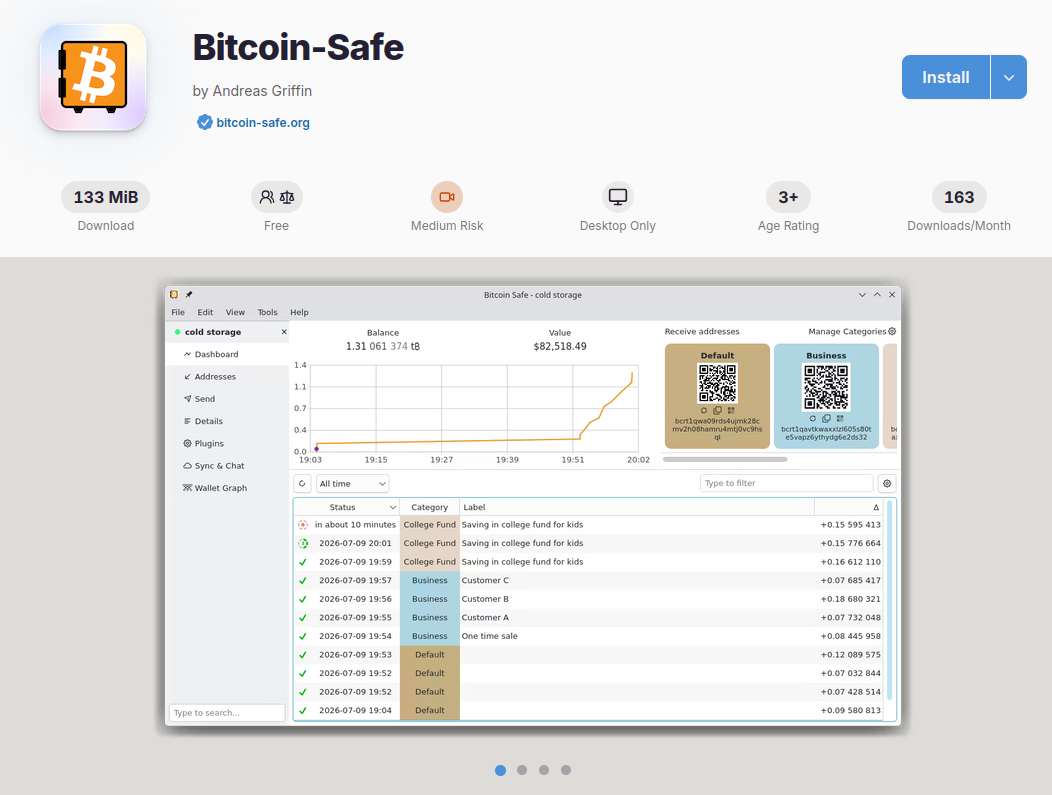Click the Addresses arrow icon in sidebar
This screenshot has height=795, width=1052.
click(187, 376)
